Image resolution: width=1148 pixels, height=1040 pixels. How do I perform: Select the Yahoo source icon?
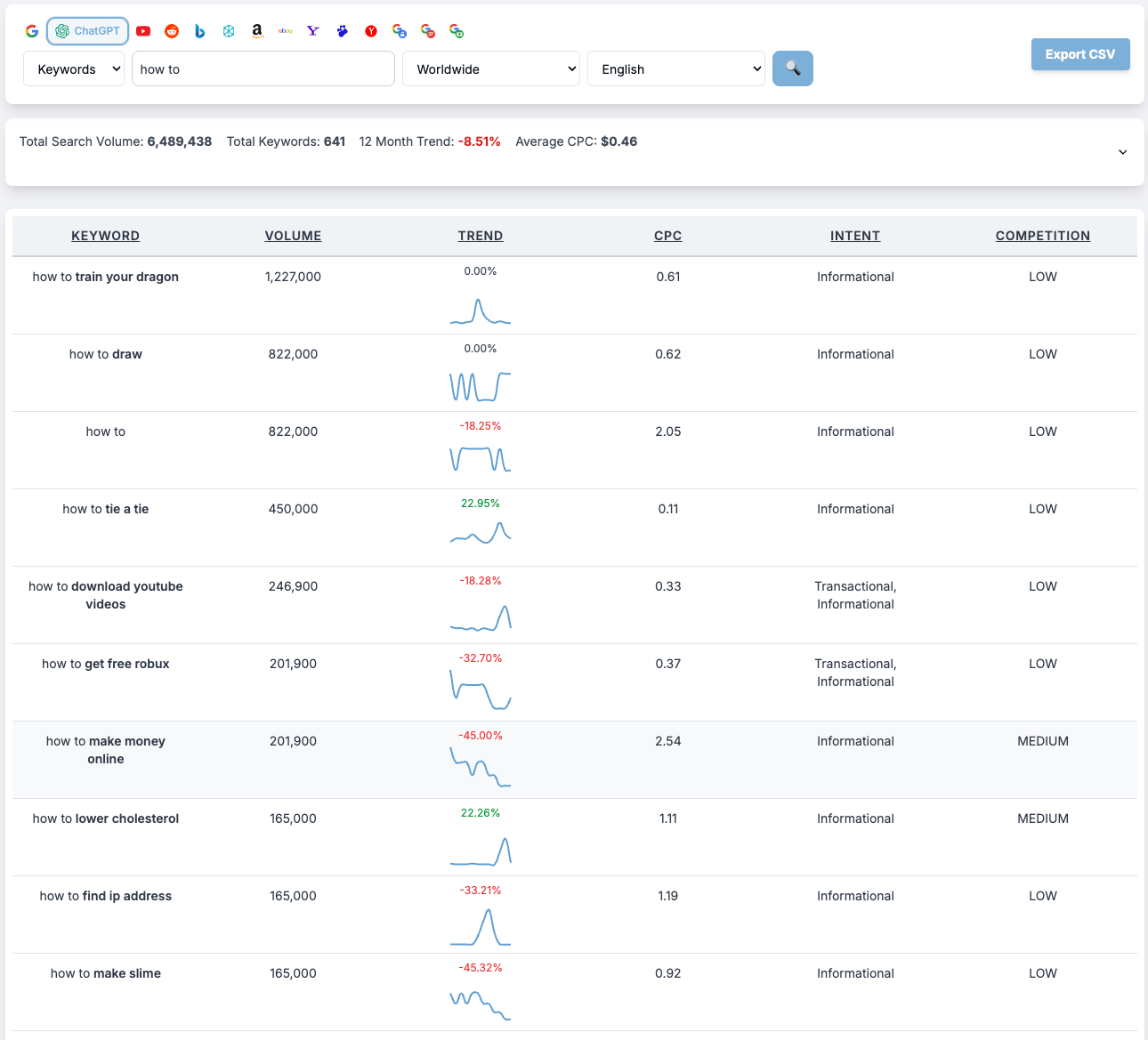pos(313,30)
